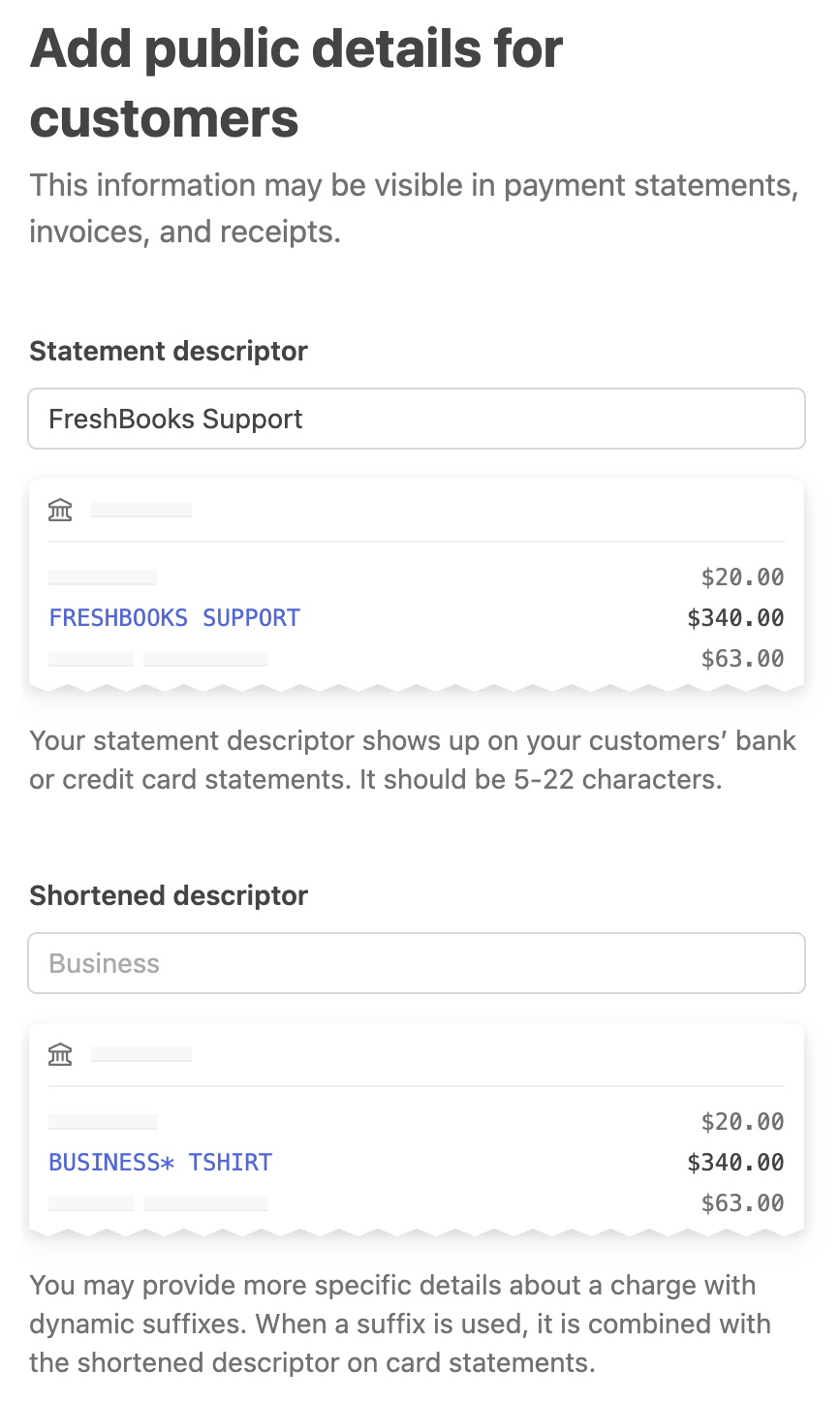Click $63.00 in the shortened descriptor preview
Viewport: 840px width, 1403px height.
click(x=742, y=1203)
